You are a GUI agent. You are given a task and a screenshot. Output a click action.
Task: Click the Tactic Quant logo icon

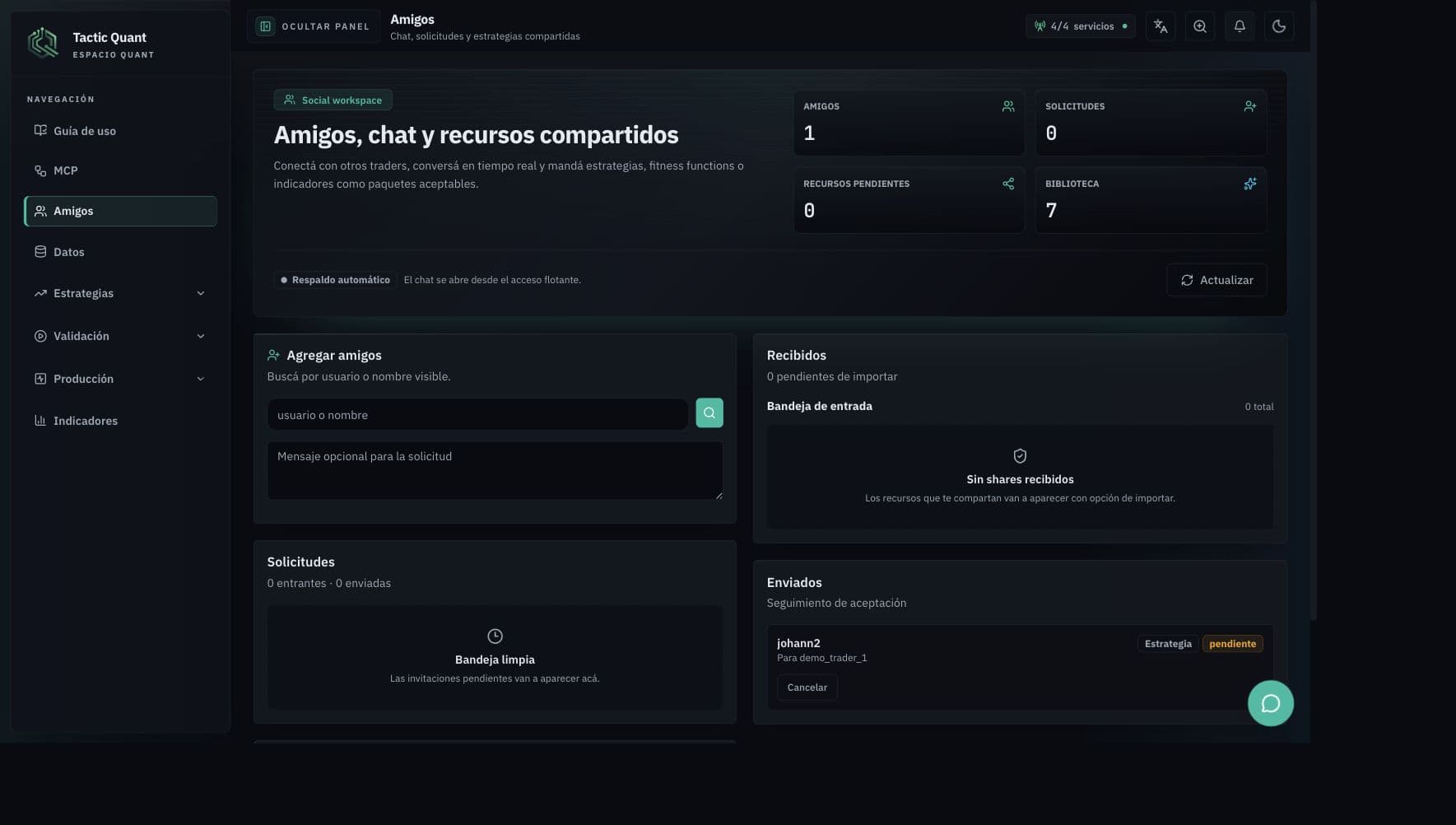[x=43, y=43]
